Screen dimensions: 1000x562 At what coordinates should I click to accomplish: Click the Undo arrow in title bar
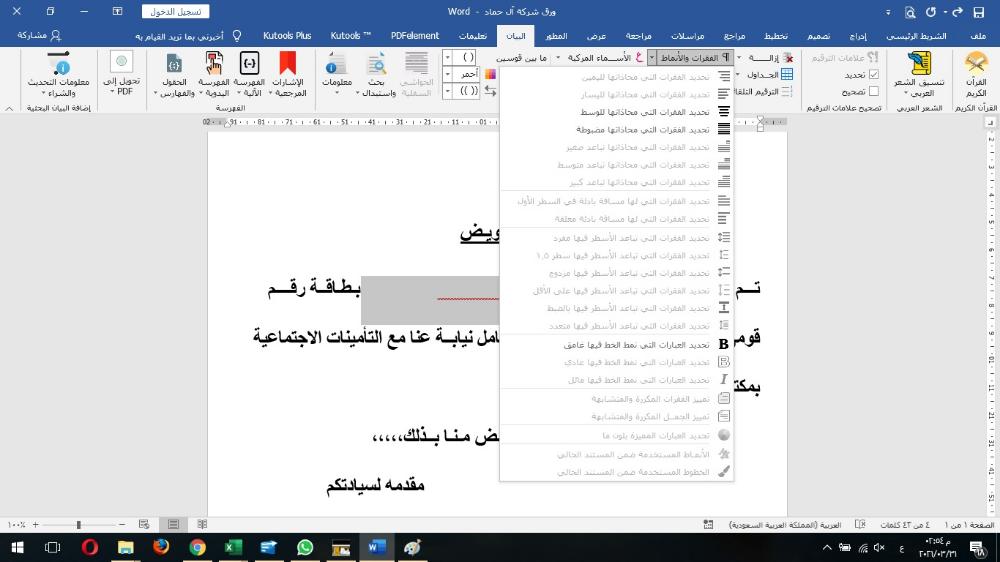coord(957,11)
